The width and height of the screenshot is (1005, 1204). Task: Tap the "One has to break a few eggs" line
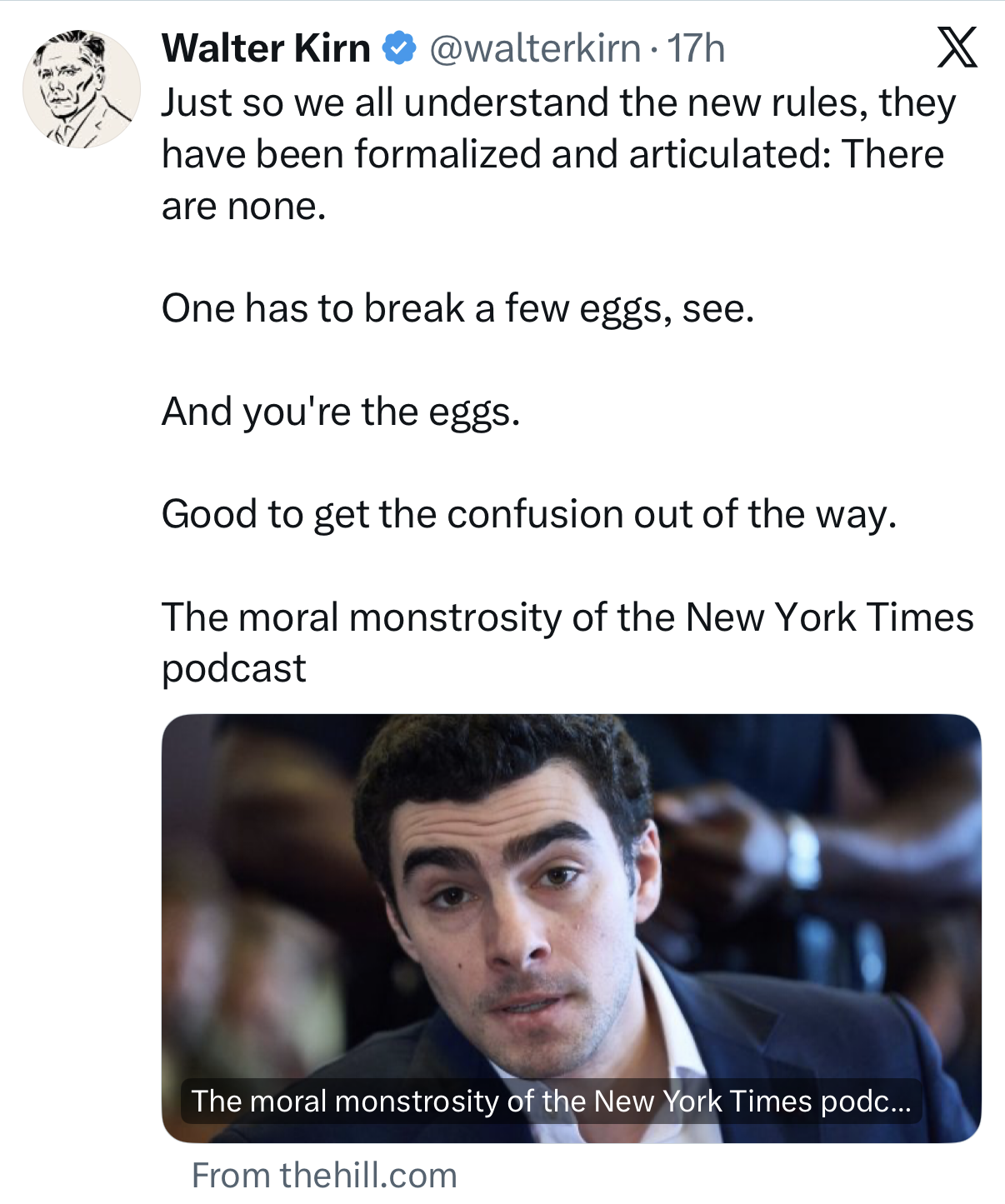457,308
